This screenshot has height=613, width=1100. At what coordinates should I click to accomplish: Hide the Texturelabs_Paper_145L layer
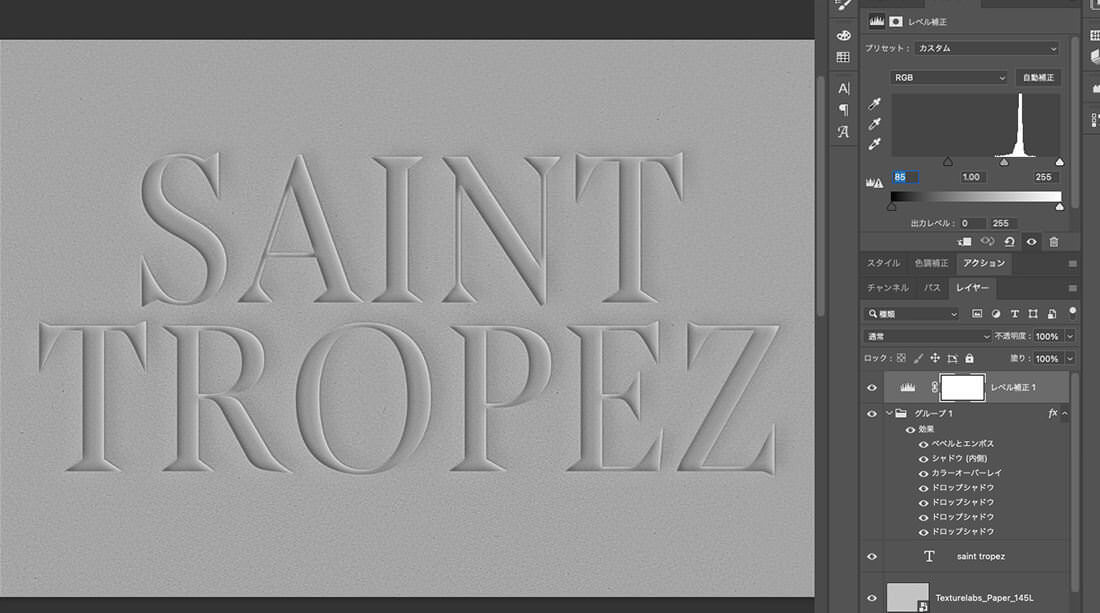click(872, 598)
